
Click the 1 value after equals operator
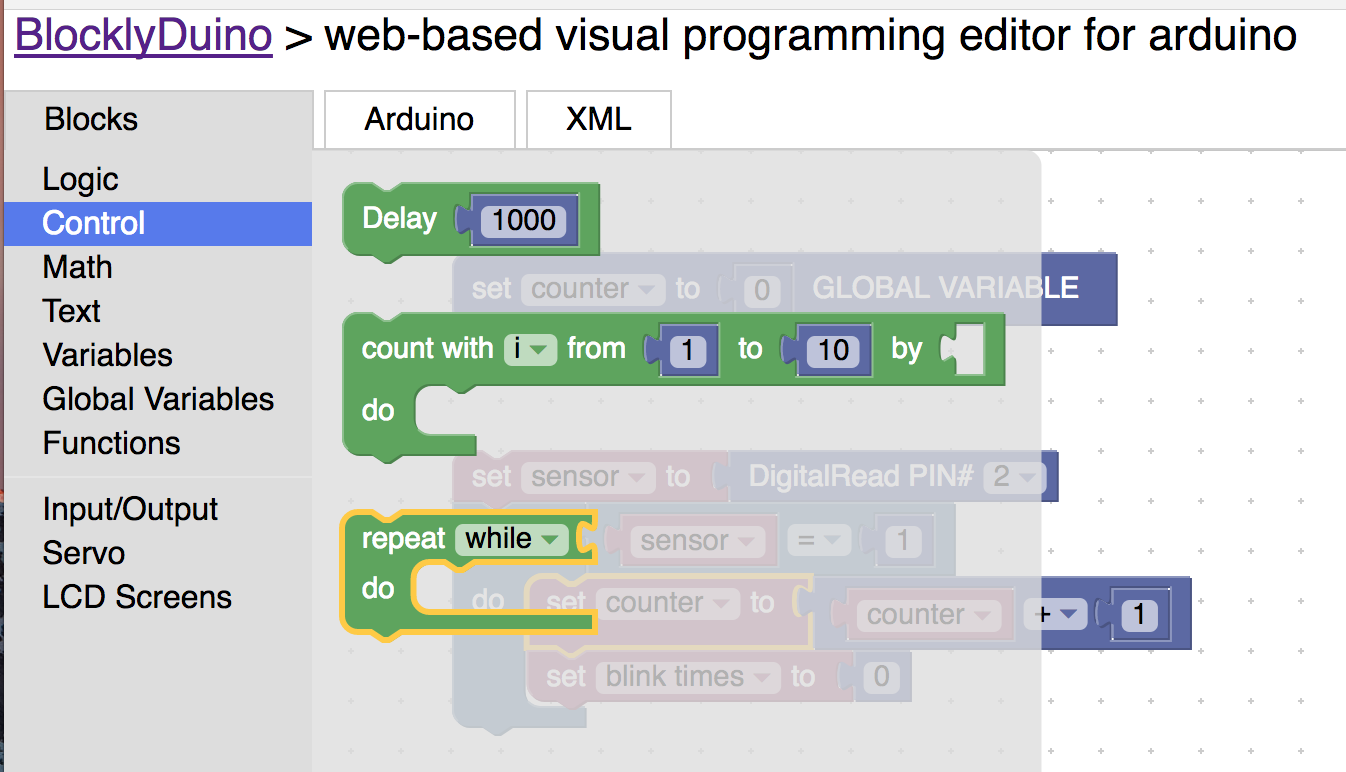click(x=903, y=541)
